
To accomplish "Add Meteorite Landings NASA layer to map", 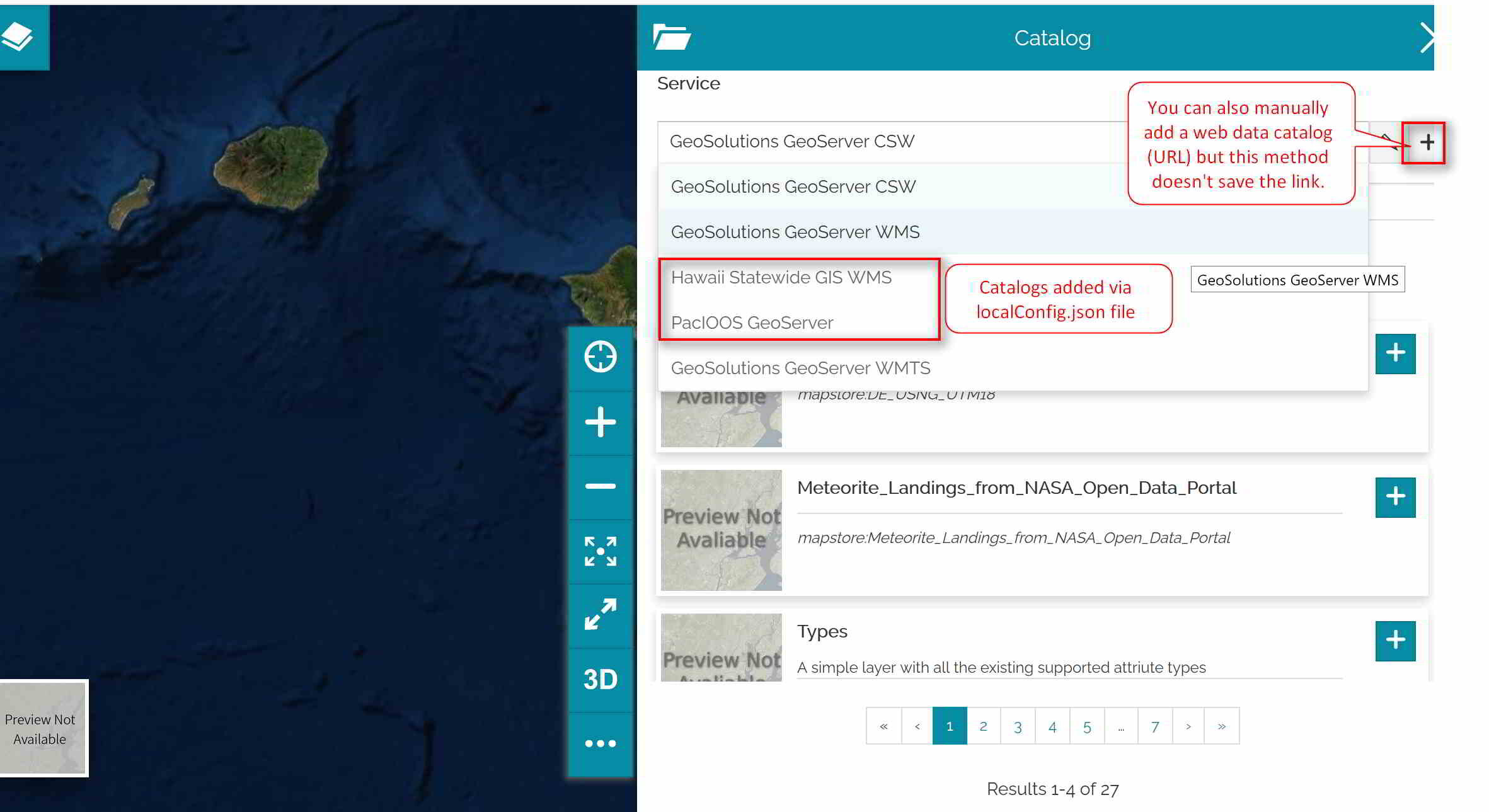I will coord(1393,495).
